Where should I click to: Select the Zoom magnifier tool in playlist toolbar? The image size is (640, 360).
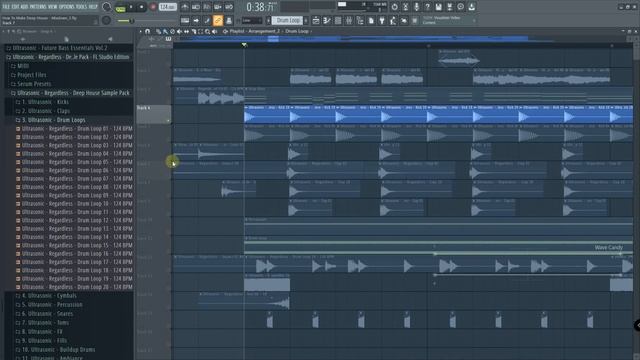point(207,31)
